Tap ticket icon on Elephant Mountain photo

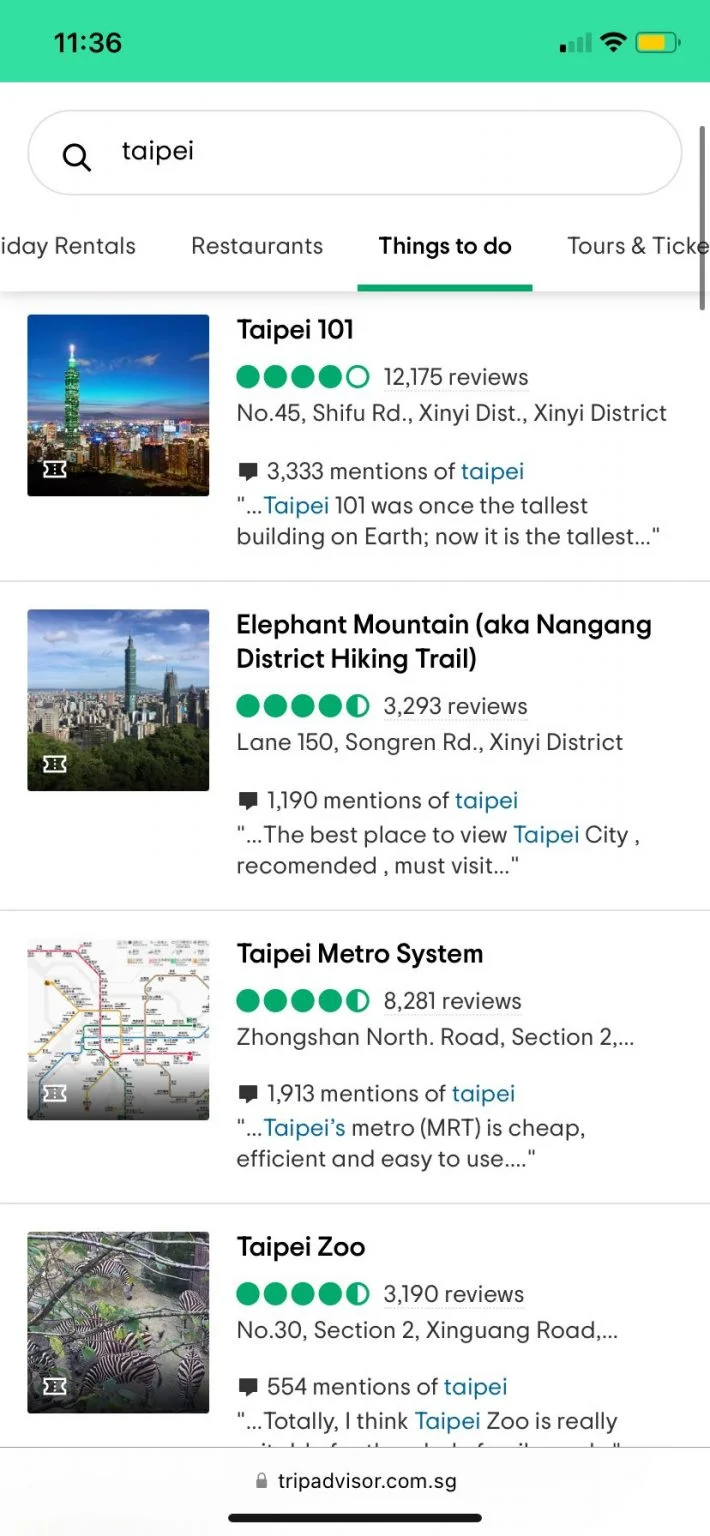pos(55,764)
